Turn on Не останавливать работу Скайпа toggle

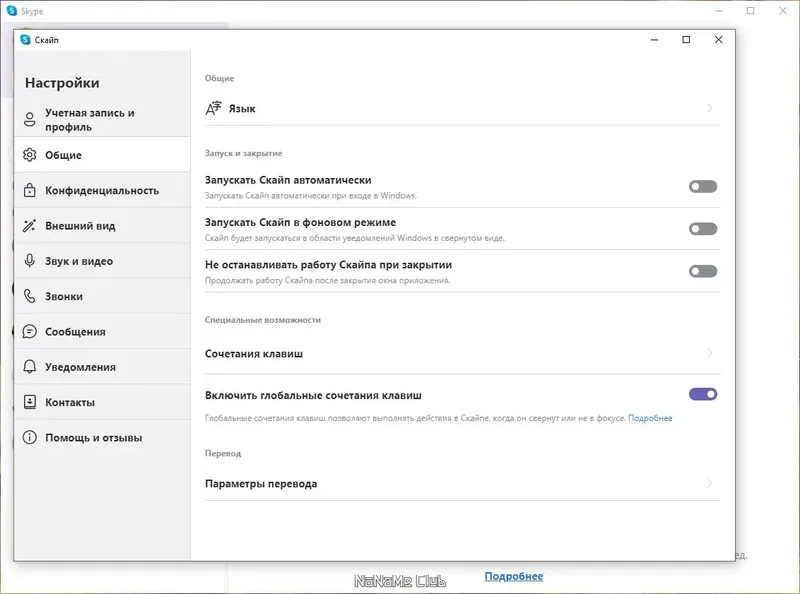pyautogui.click(x=703, y=271)
